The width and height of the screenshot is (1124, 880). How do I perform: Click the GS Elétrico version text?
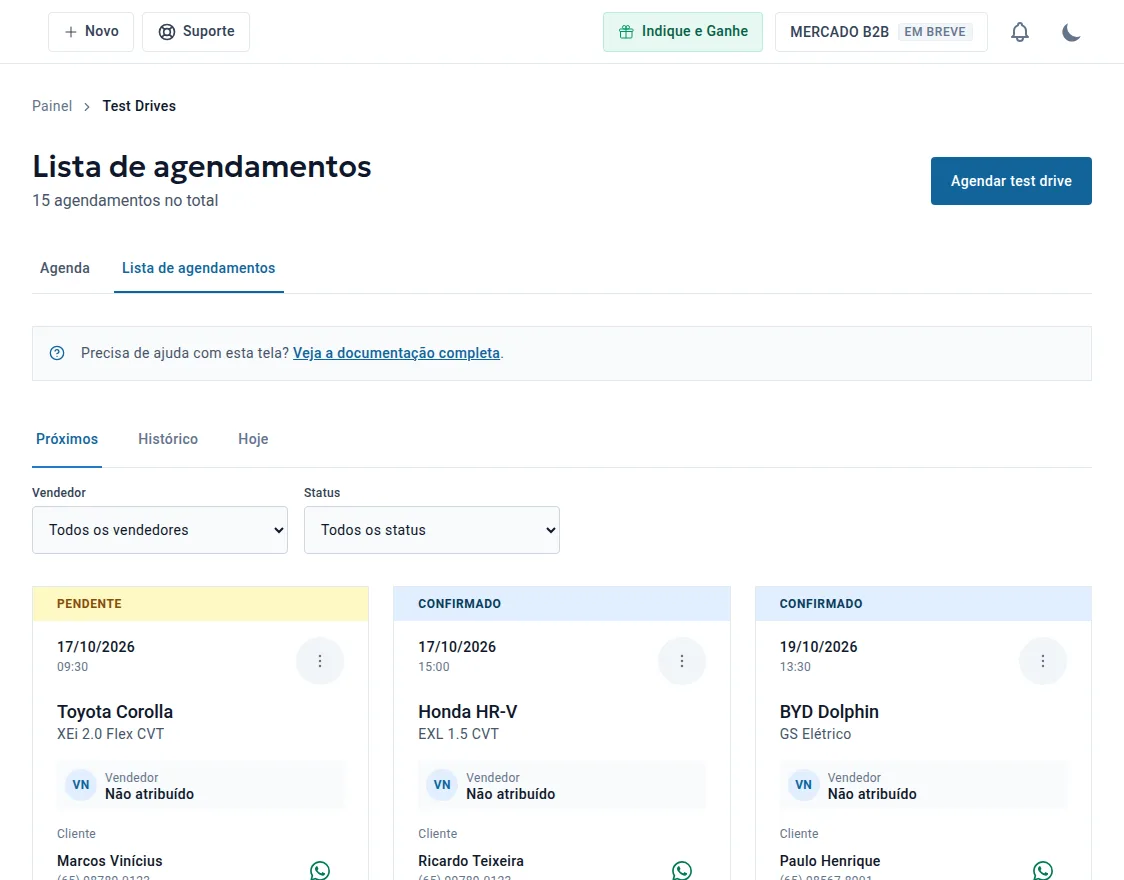coord(815,734)
